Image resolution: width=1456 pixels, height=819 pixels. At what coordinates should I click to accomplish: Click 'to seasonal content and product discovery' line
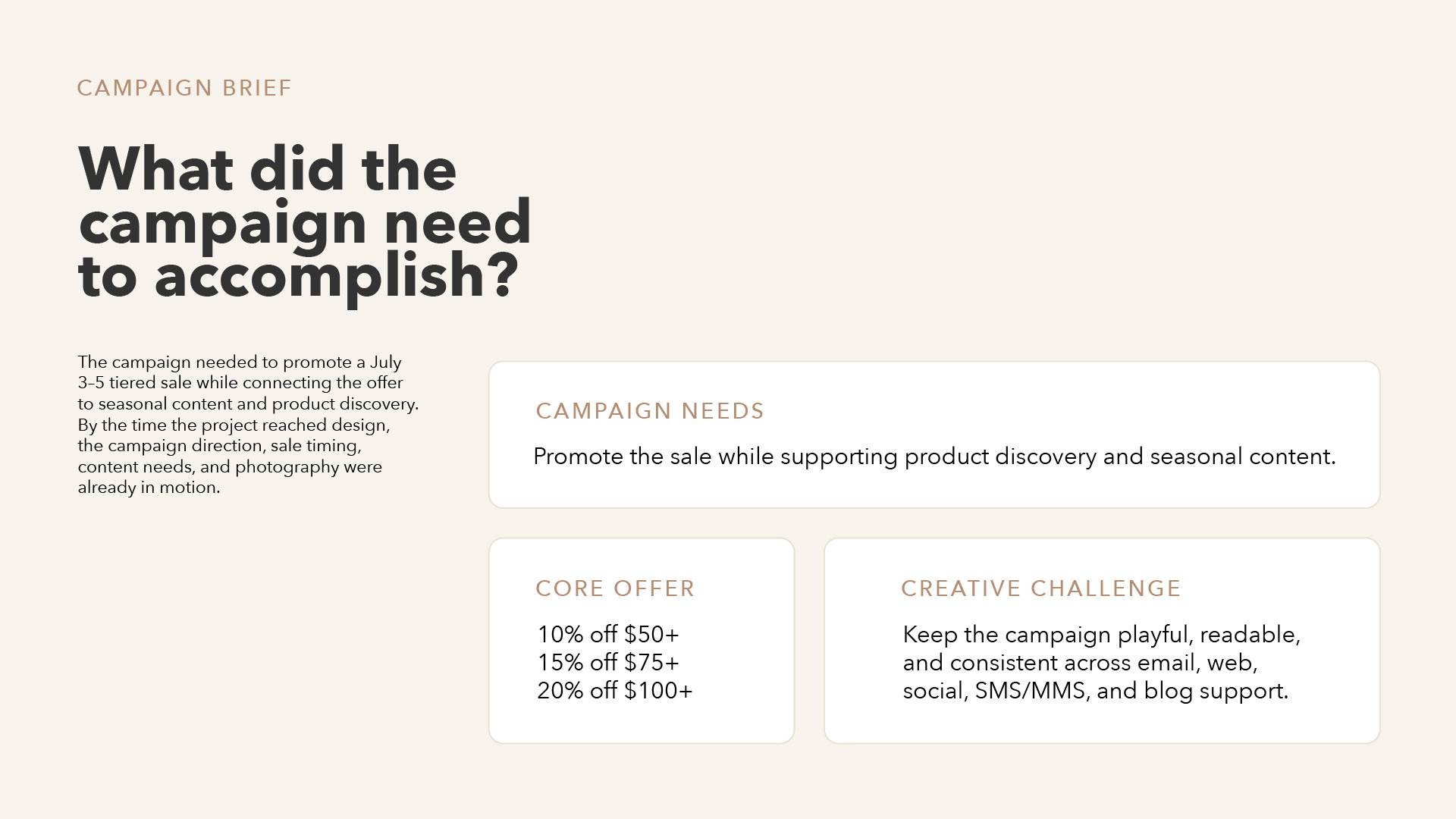248,404
